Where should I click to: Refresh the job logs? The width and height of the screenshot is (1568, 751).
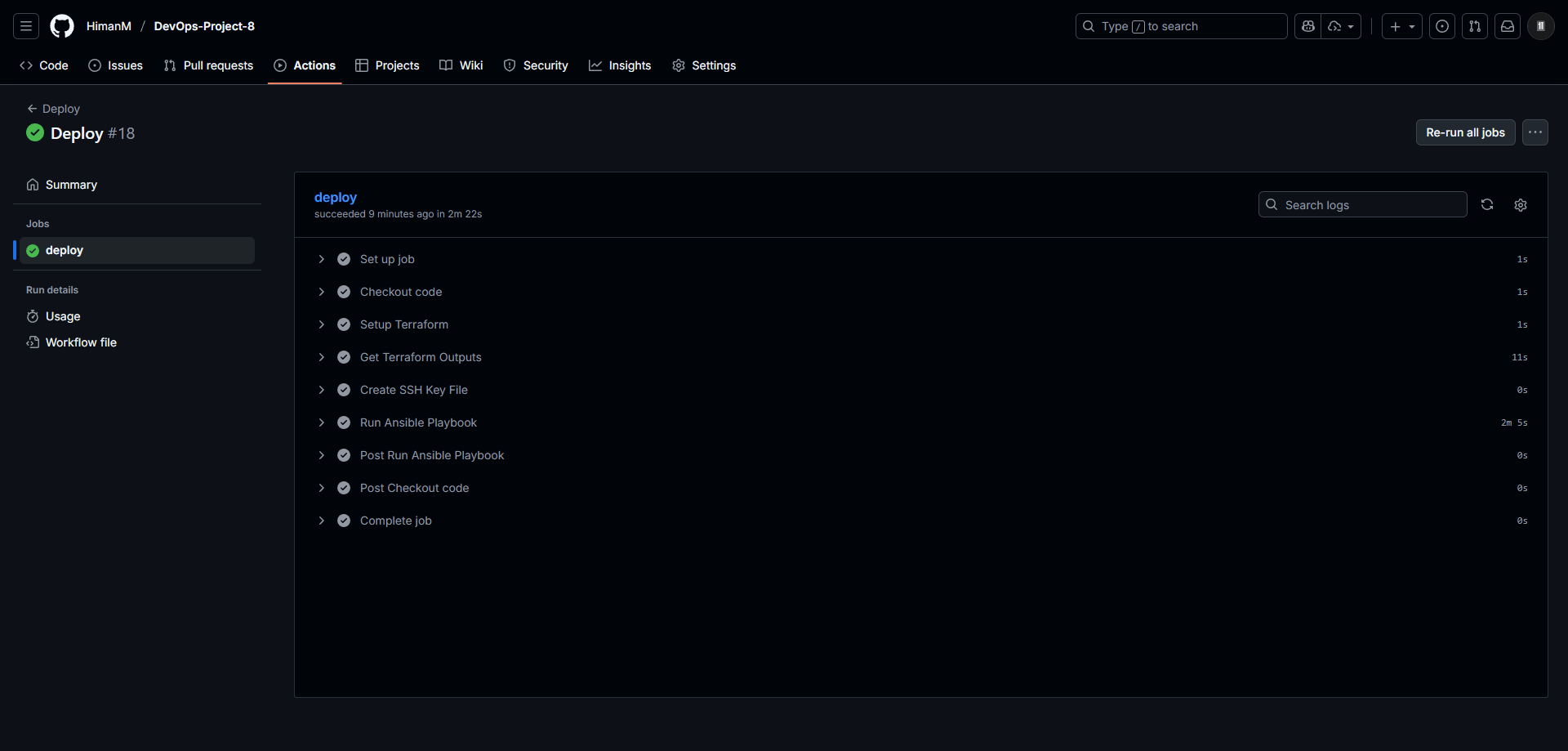(1487, 204)
